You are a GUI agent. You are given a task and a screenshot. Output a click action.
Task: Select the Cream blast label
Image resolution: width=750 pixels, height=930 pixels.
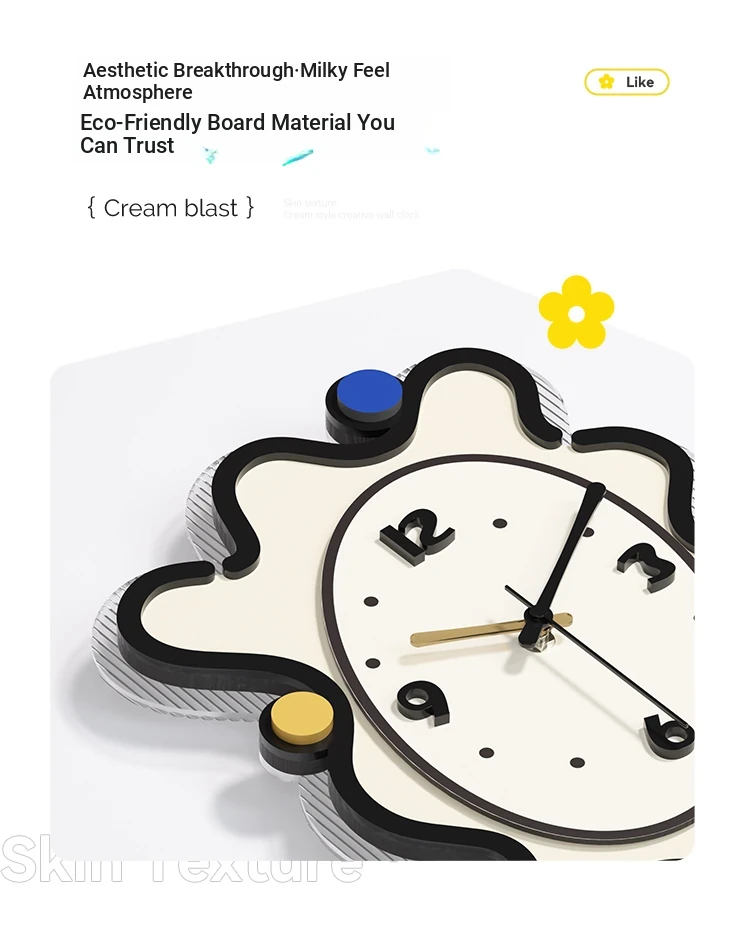coord(171,208)
